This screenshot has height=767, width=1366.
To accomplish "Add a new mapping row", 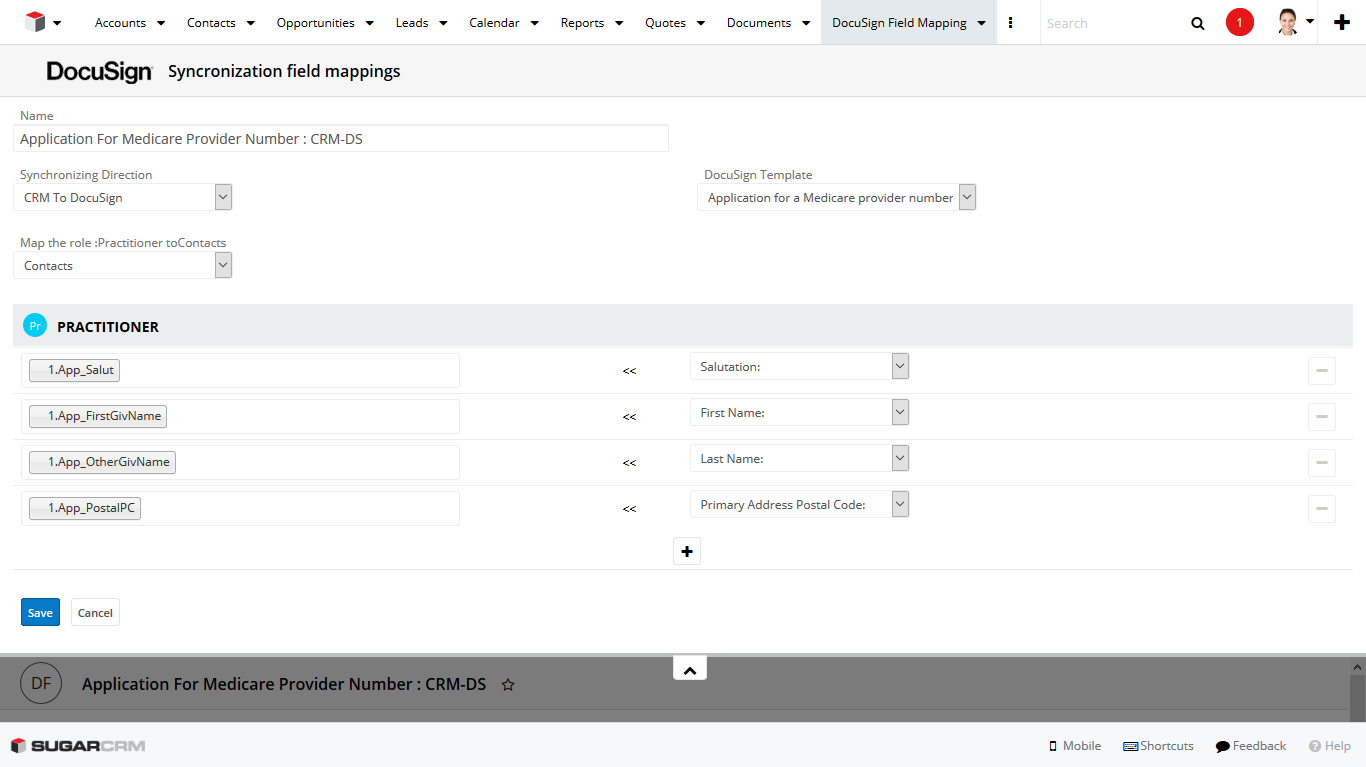I will (687, 551).
